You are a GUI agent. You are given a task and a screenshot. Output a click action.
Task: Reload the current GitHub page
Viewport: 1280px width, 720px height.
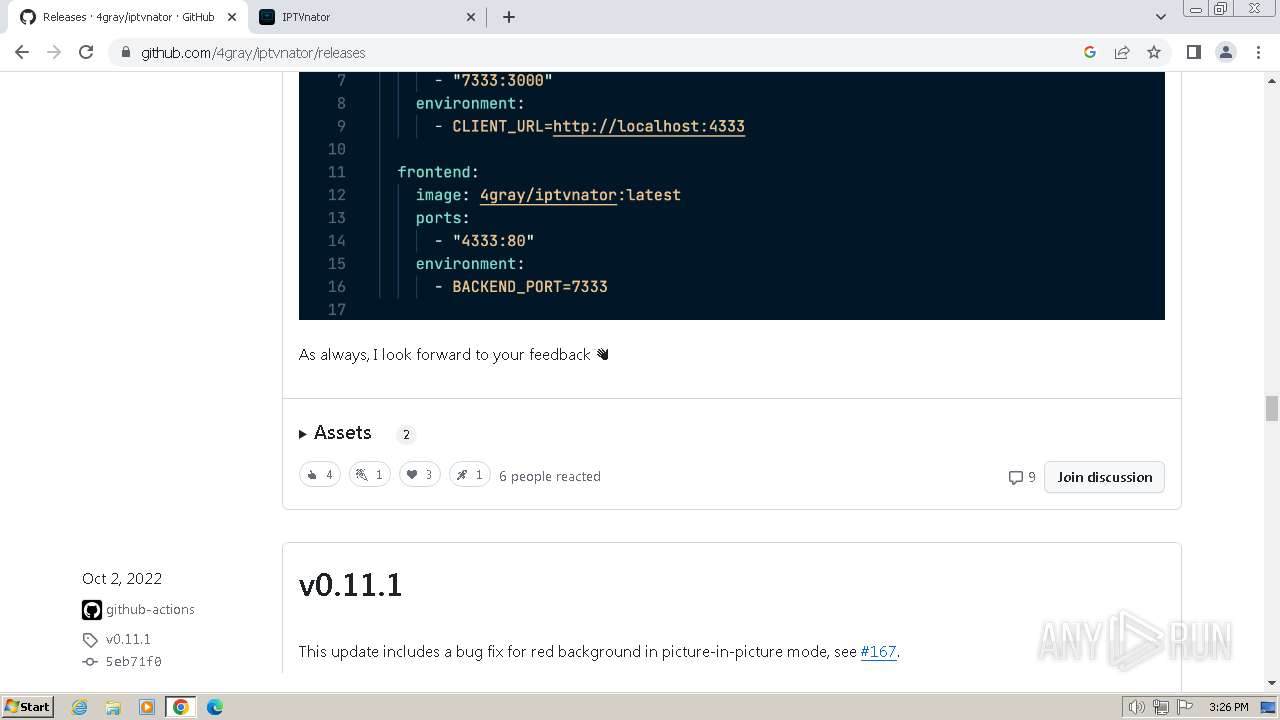[x=86, y=52]
